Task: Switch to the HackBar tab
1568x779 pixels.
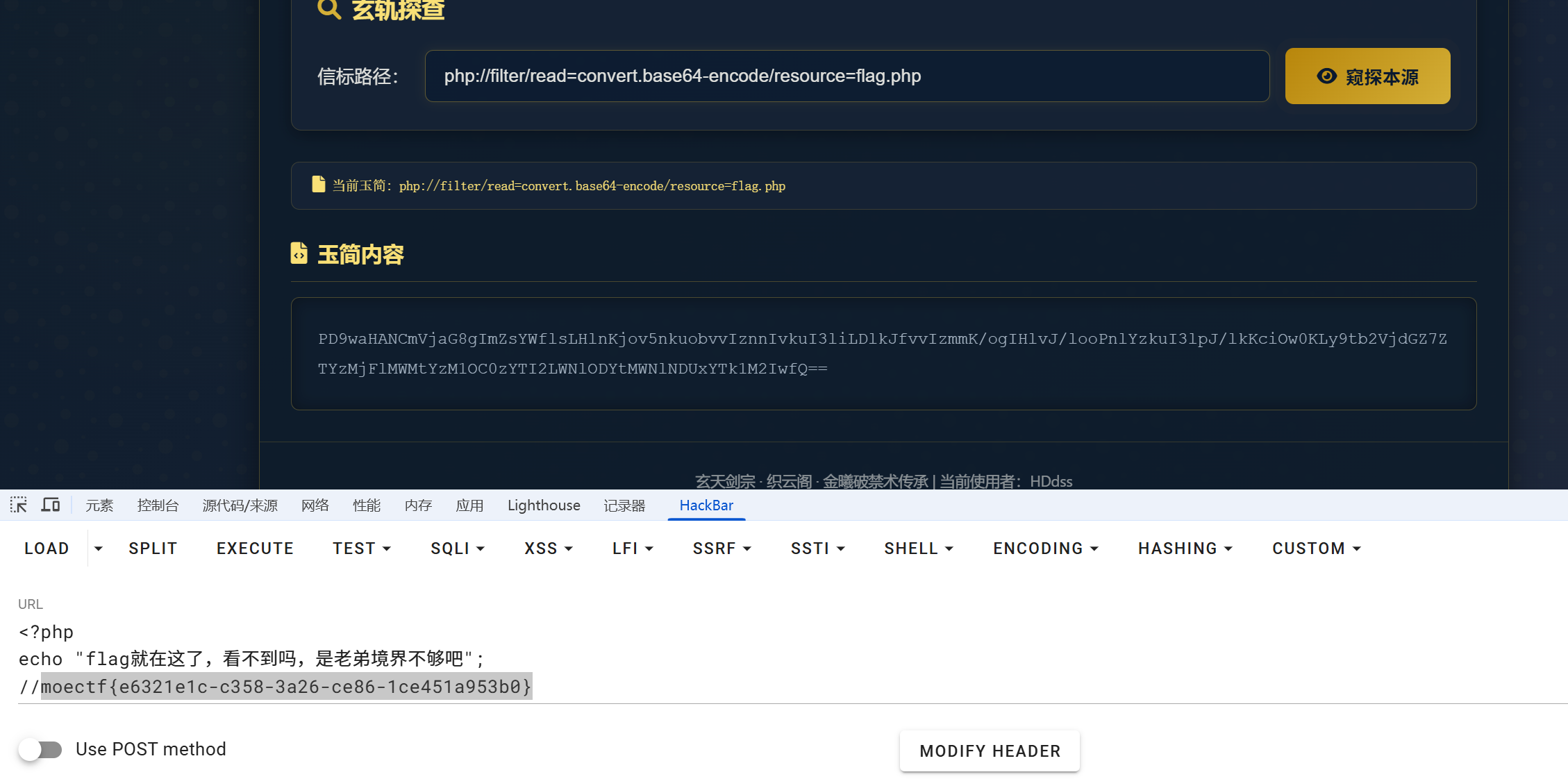Action: (706, 505)
